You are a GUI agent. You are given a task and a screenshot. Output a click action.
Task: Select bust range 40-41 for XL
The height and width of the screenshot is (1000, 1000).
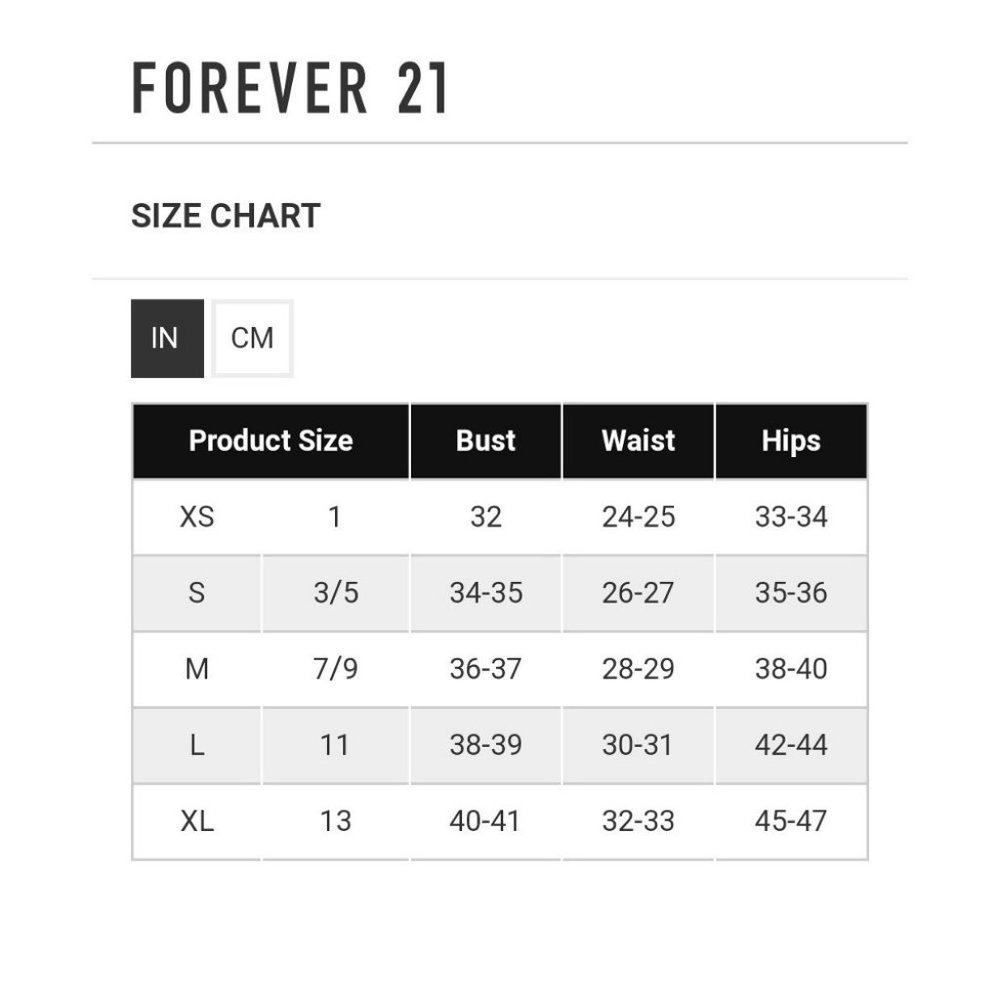486,821
